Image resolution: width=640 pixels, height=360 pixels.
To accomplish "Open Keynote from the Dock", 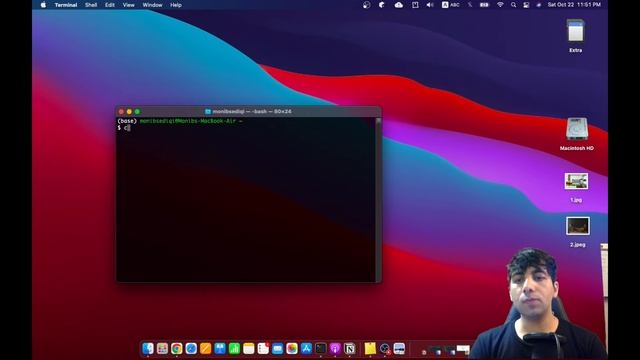I will [x=220, y=348].
